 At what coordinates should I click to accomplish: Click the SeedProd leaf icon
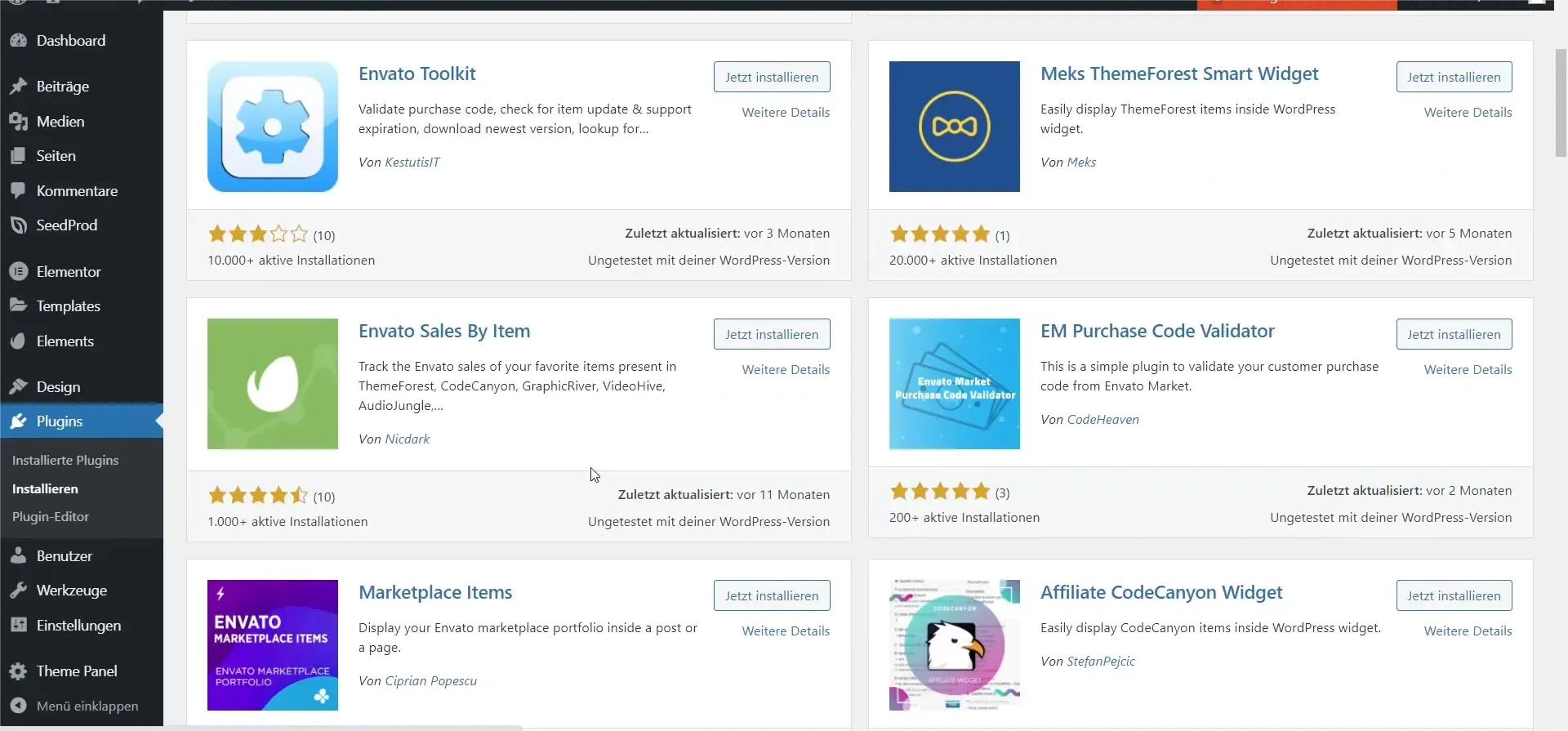pyautogui.click(x=18, y=225)
